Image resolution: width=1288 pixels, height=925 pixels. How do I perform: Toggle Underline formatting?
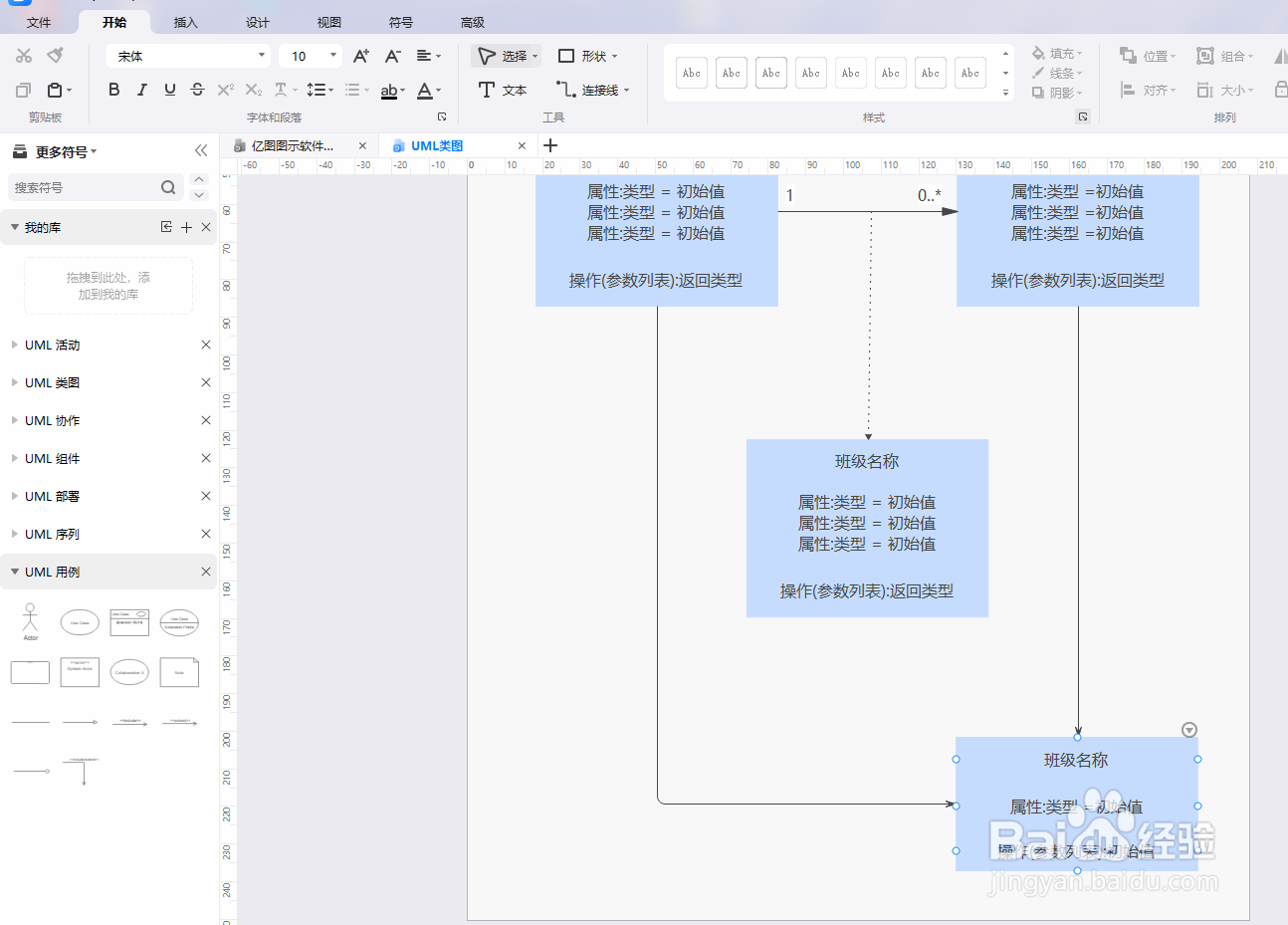click(x=170, y=90)
